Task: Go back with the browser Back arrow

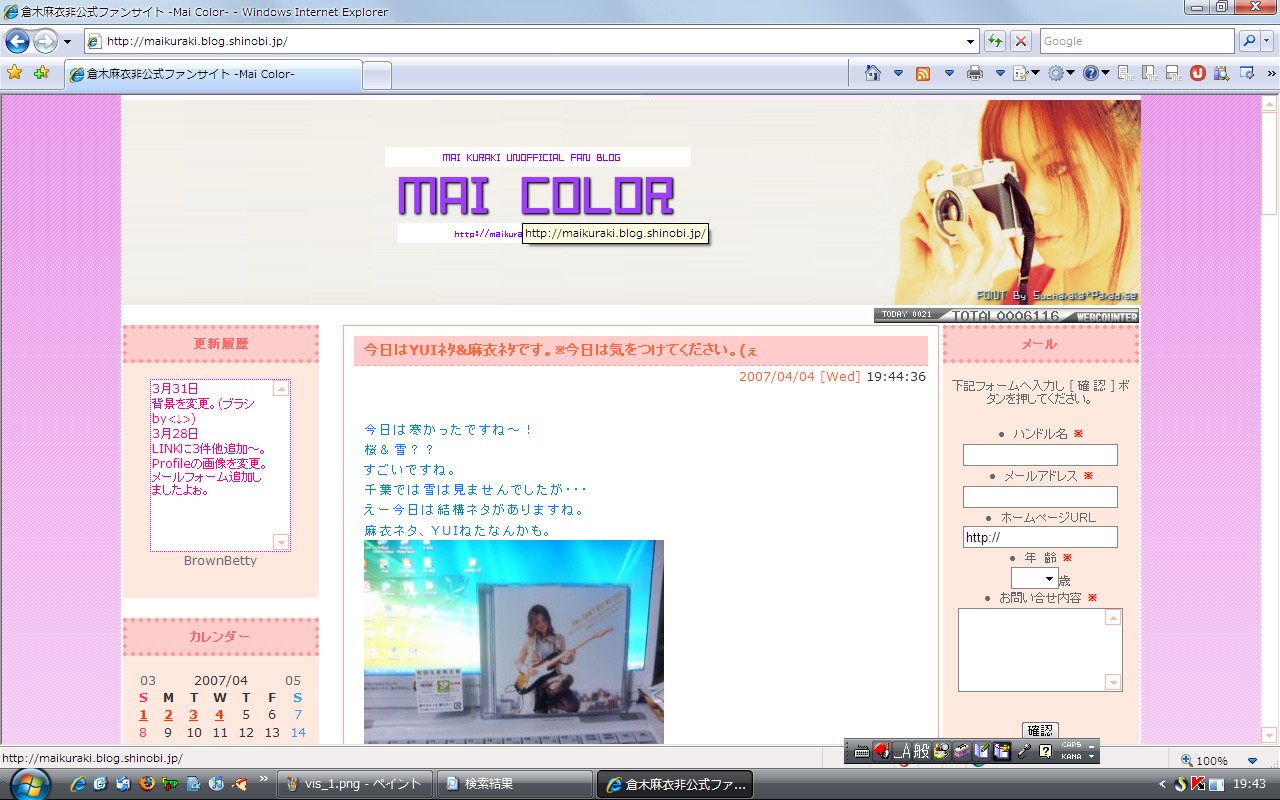Action: [x=17, y=41]
